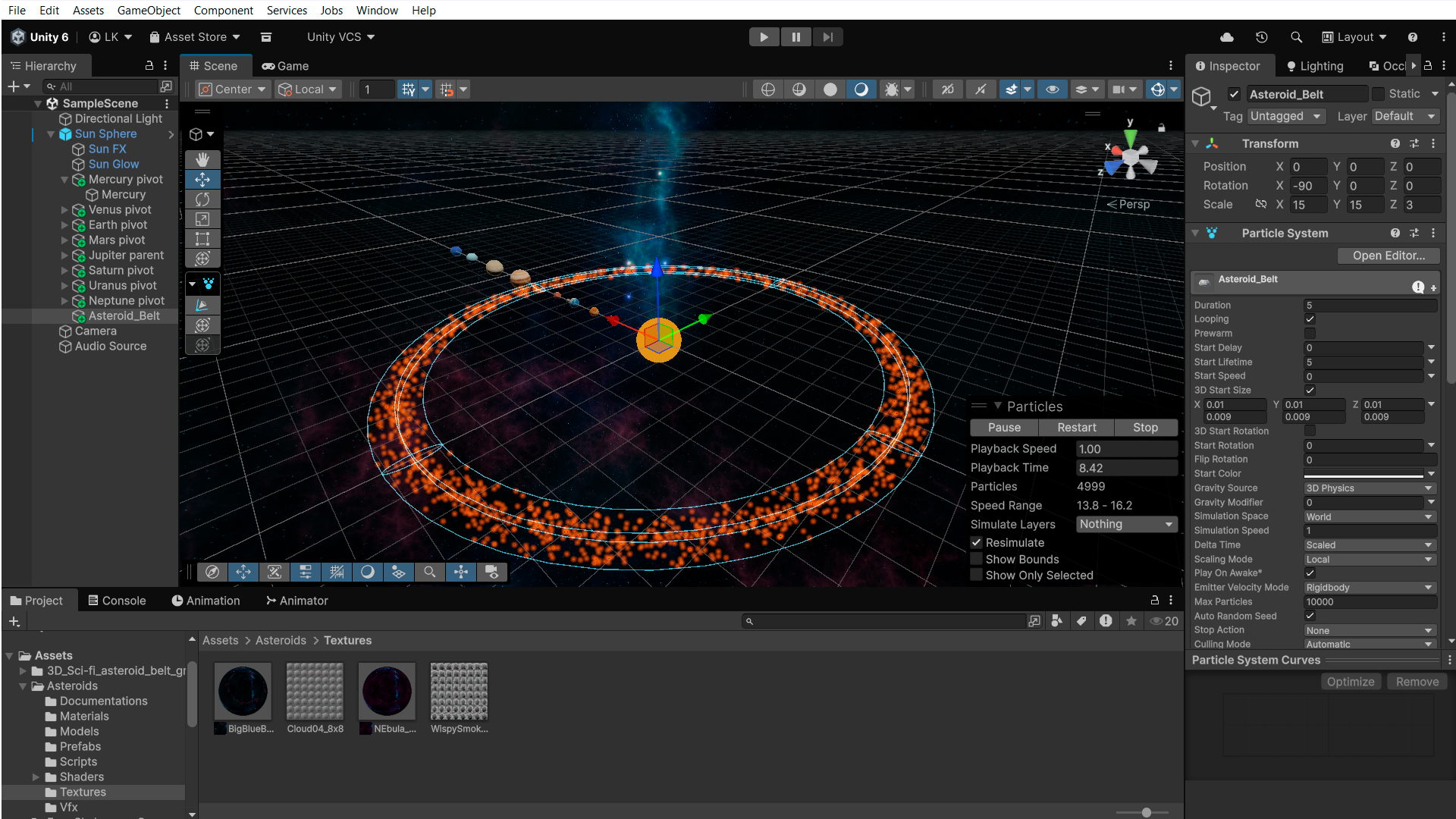
Task: Expand the Venus pivot tree item
Action: tap(64, 210)
